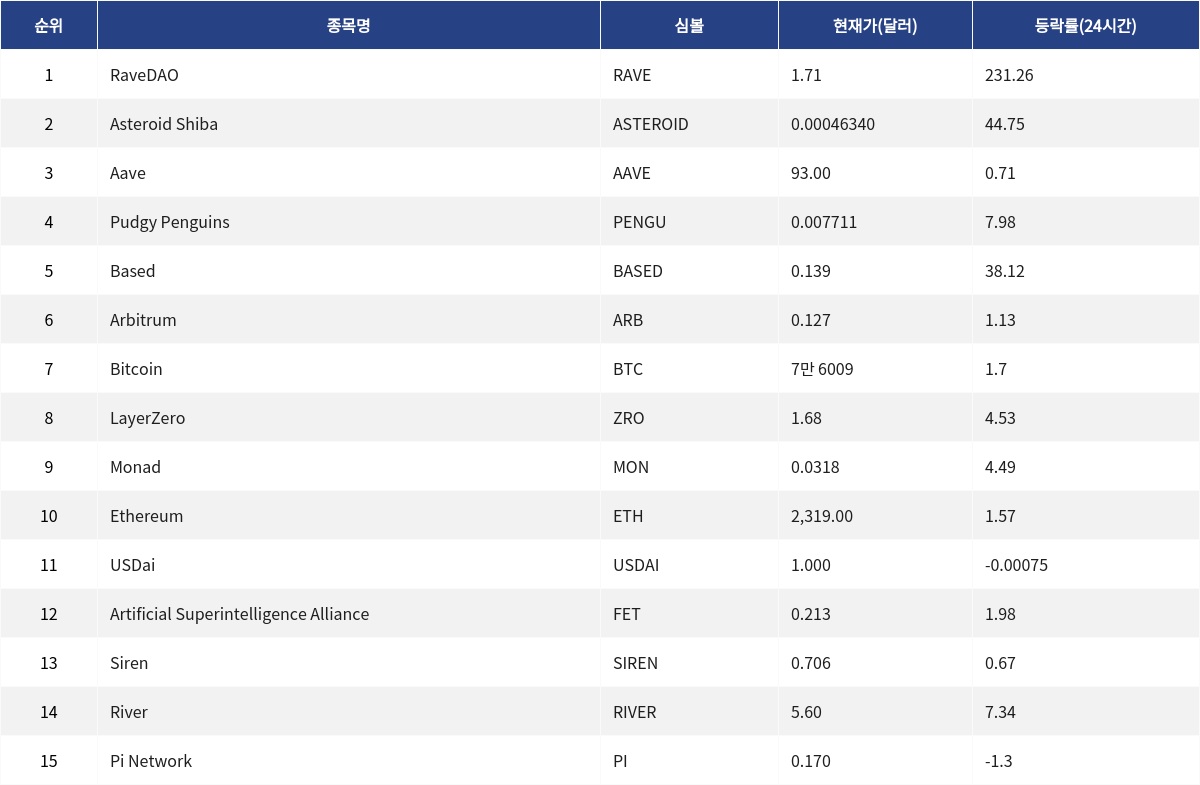Click USDai change value -0.00075
Screen dimensions: 1200x785
pos(1016,565)
